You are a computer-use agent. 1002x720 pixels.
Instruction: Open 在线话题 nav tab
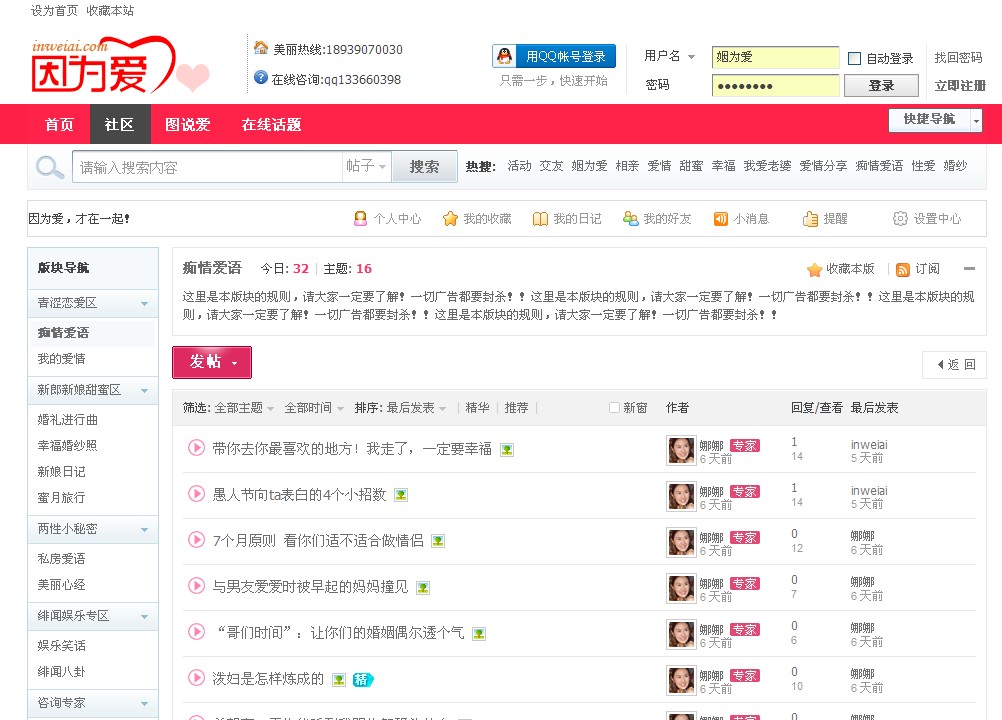[x=271, y=124]
